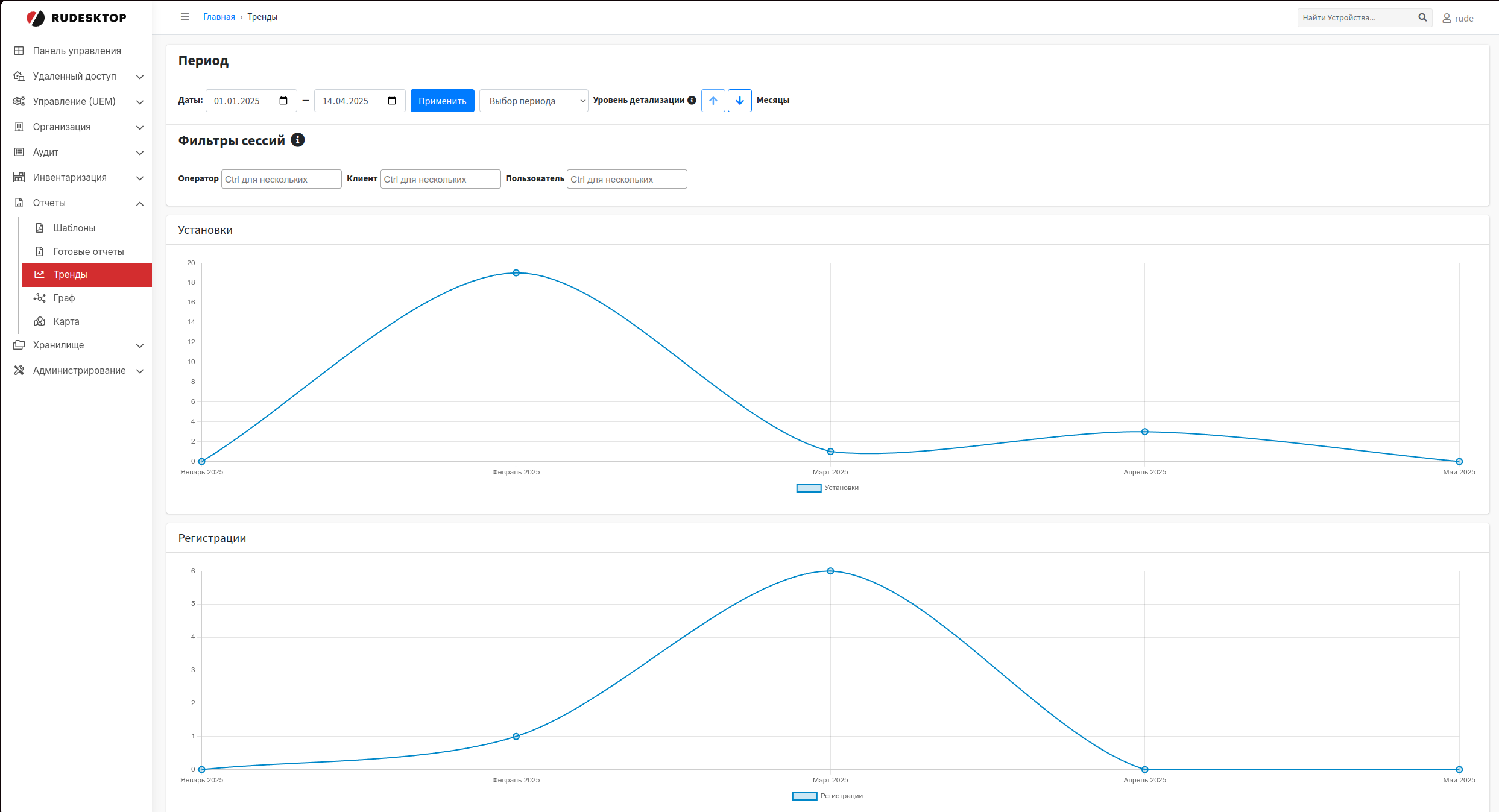Toggle Регистрации series in chart legend
This screenshot has height=812, width=1499.
point(827,796)
